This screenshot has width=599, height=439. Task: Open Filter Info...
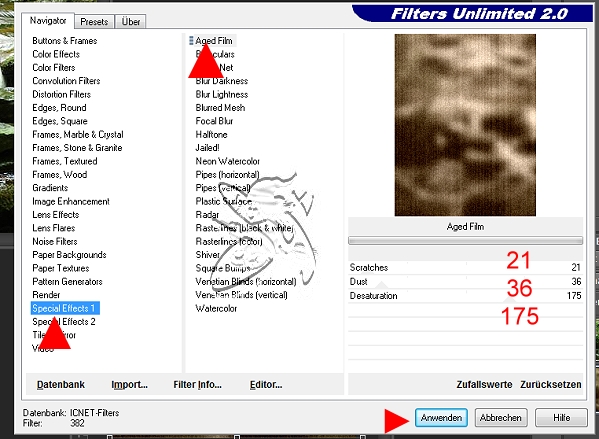[197, 384]
